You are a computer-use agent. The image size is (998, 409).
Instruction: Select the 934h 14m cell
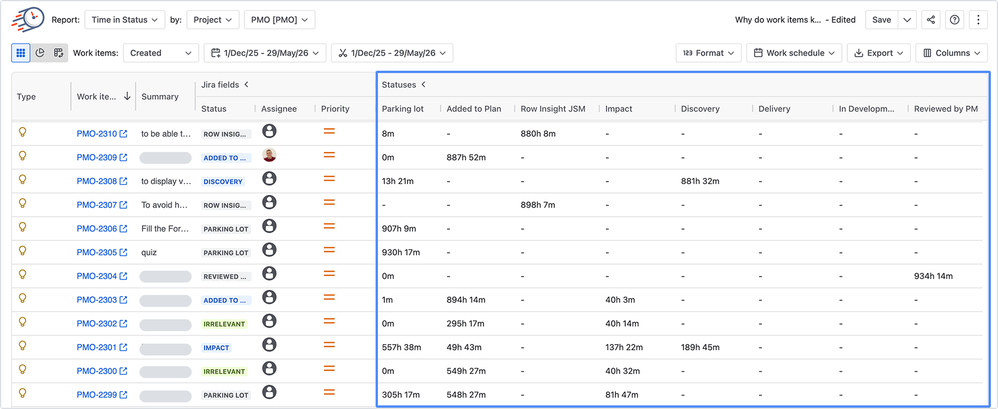point(933,276)
